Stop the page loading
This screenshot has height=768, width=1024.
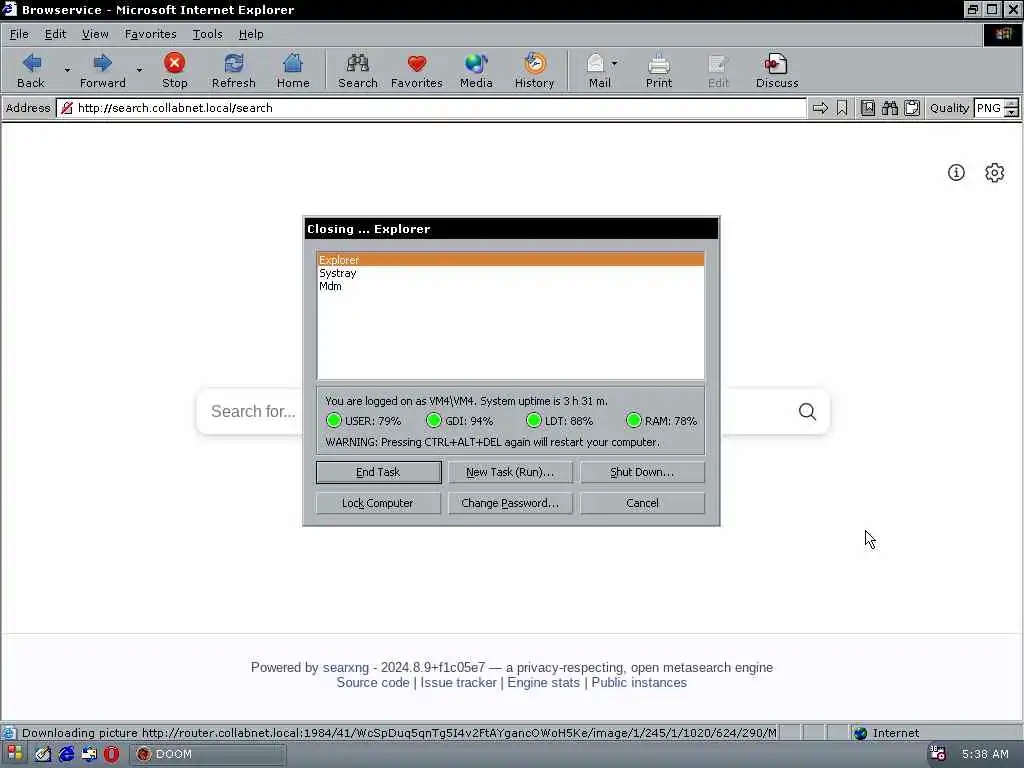[x=174, y=70]
